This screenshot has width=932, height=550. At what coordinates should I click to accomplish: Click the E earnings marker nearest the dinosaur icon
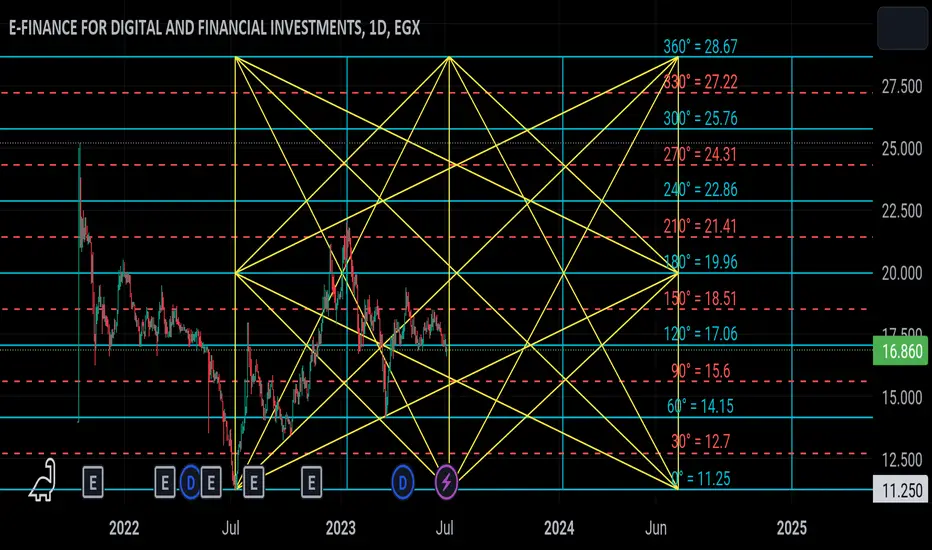click(x=93, y=482)
